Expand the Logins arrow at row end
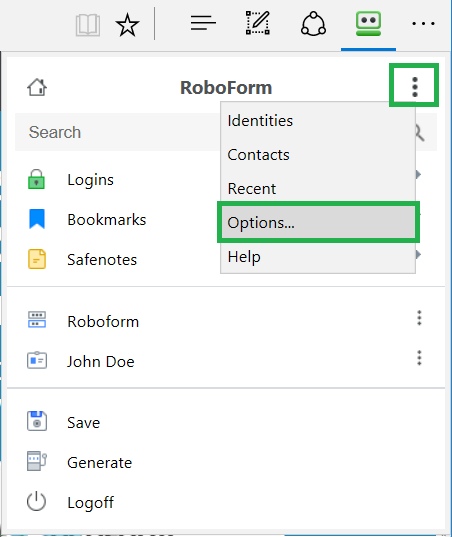Screen dimensions: 452x537 coord(418,175)
